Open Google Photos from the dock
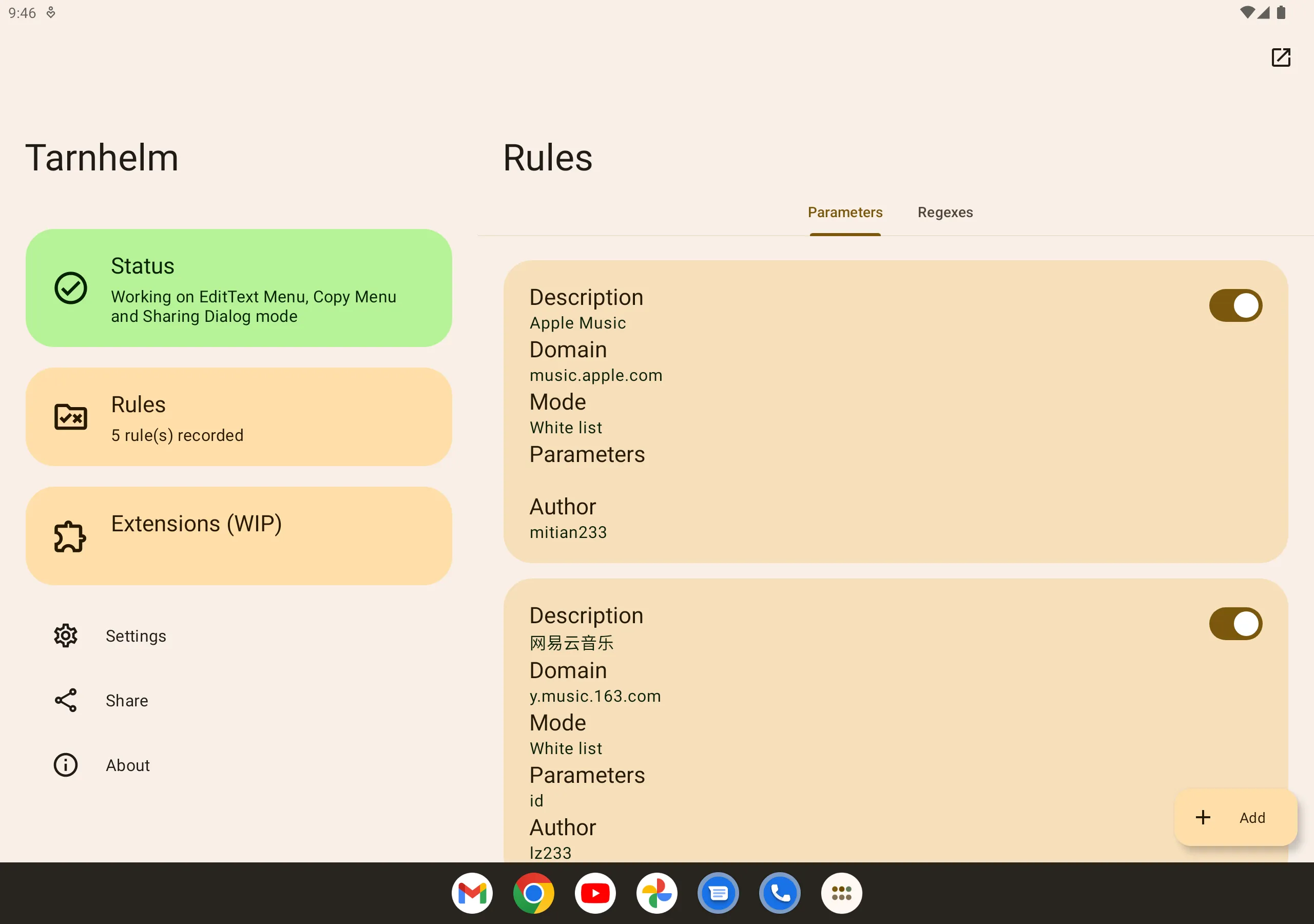 (657, 893)
